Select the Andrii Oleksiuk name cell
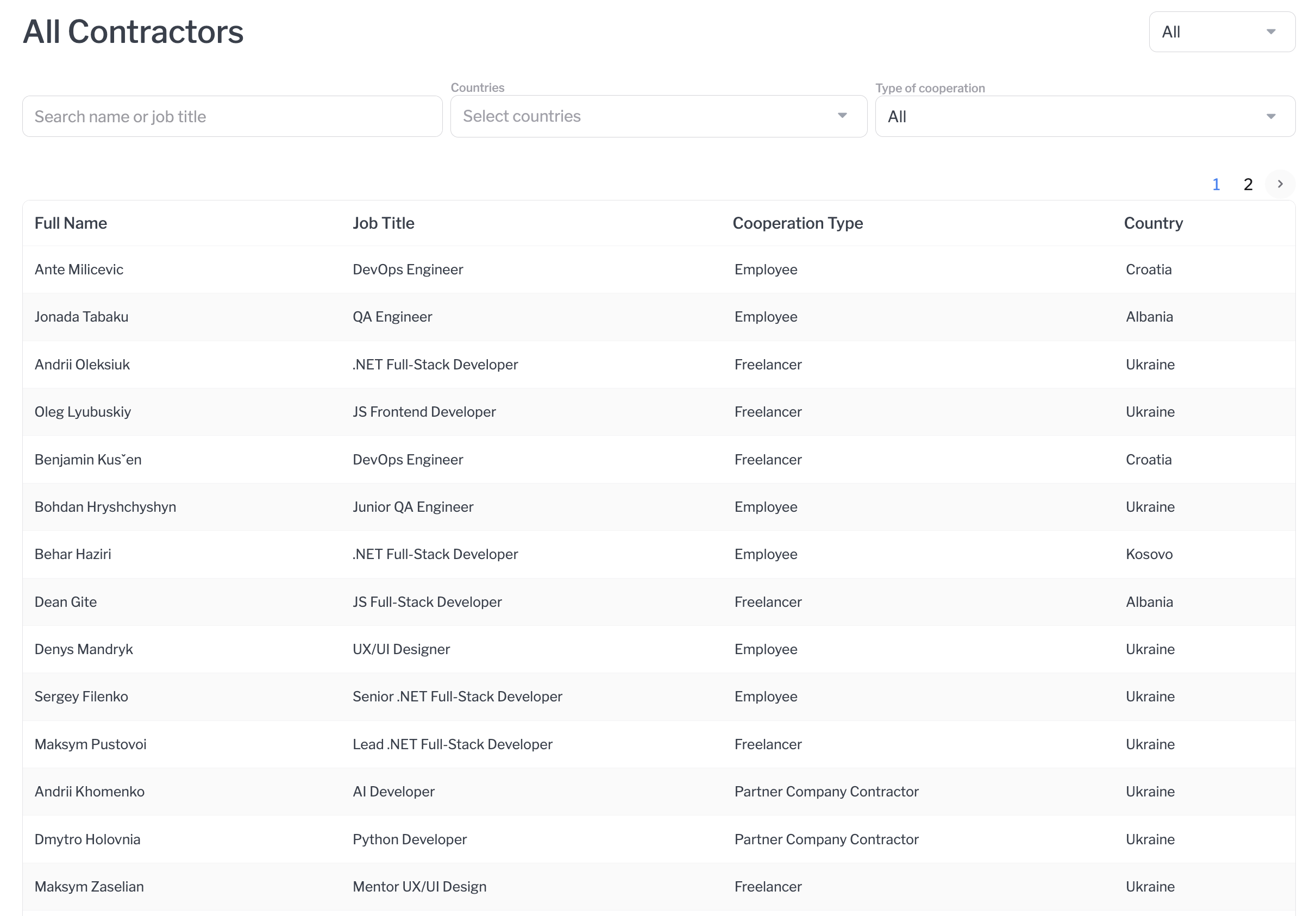 82,365
